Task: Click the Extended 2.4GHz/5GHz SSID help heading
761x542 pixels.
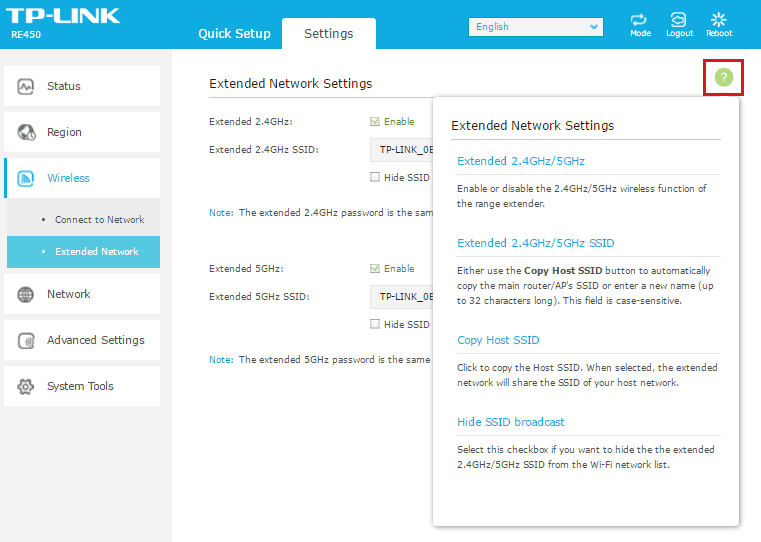Action: click(535, 243)
